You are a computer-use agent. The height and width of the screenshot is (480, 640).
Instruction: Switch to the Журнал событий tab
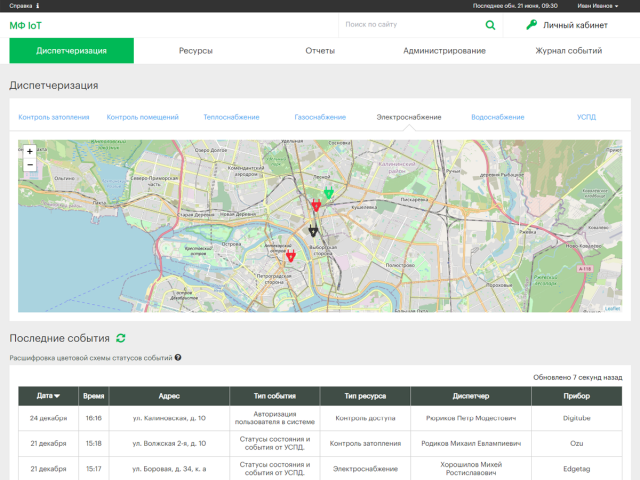click(568, 51)
